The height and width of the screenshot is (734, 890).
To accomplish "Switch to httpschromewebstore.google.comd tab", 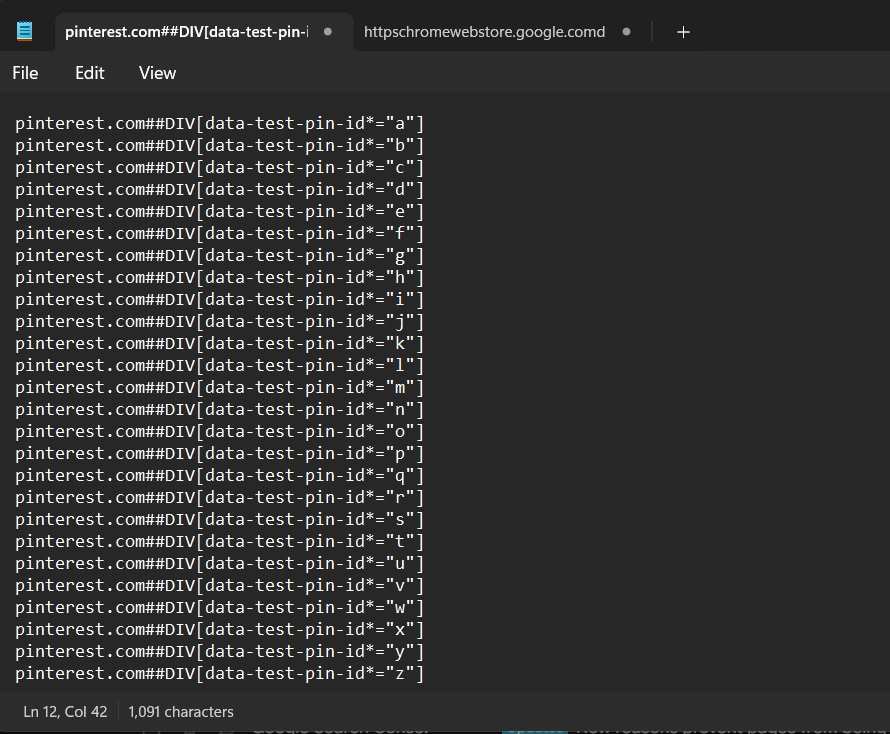I will click(484, 32).
